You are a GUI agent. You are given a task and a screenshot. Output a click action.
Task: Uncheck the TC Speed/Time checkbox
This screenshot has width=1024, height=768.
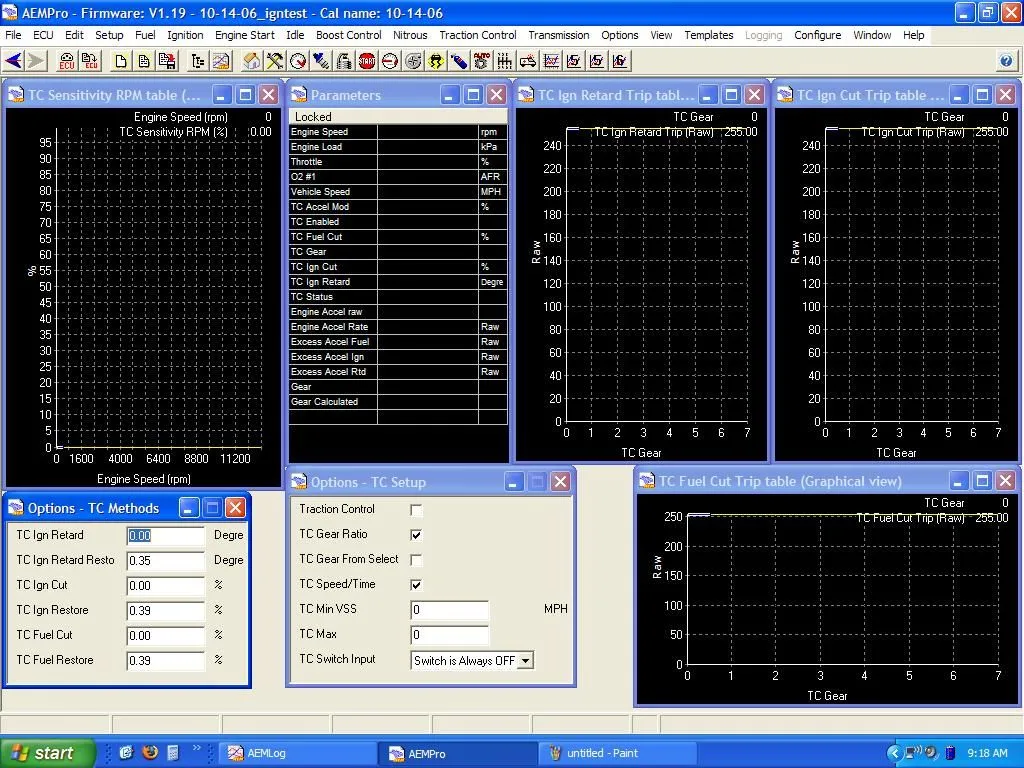[416, 585]
